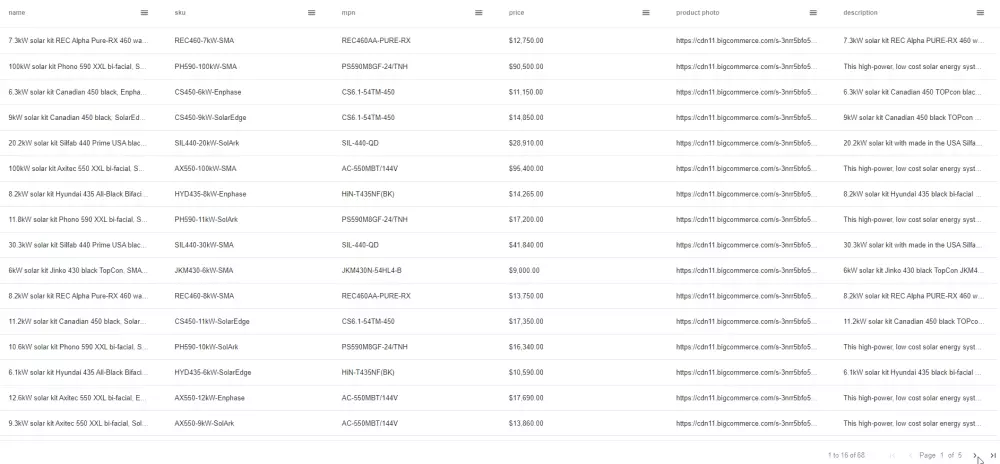Click price cell $17,350.00
This screenshot has width=1000, height=464.
[526, 321]
